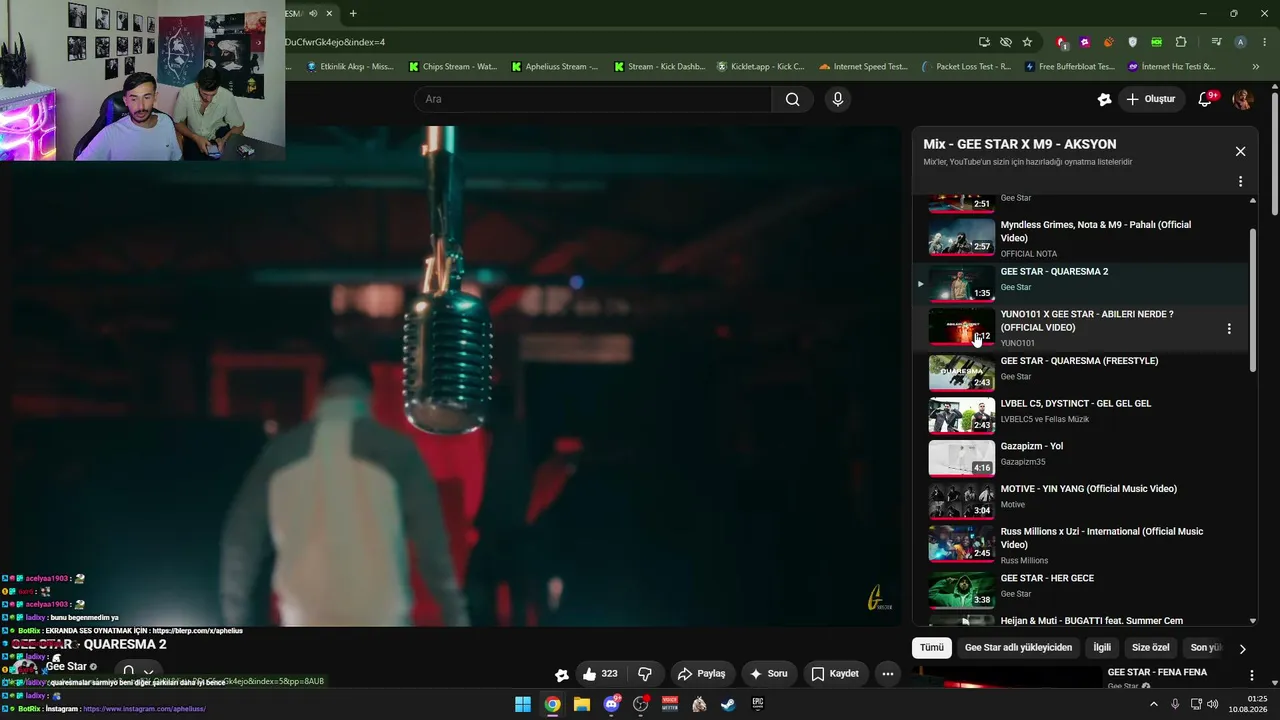Viewport: 1280px width, 720px height.
Task: Close the Mix playlist panel
Action: pos(1240,152)
